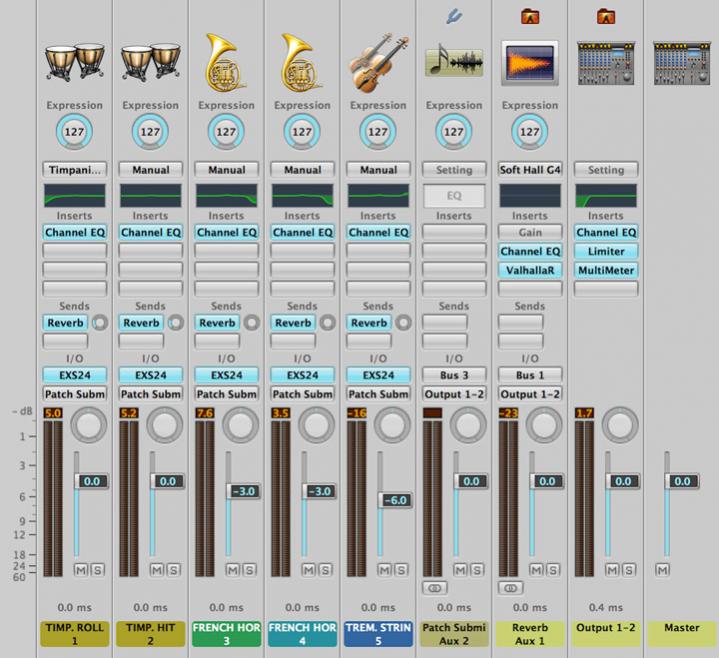Toggle stereo format button on Reverb Aux 1
719x658 pixels.
pyautogui.click(x=510, y=588)
